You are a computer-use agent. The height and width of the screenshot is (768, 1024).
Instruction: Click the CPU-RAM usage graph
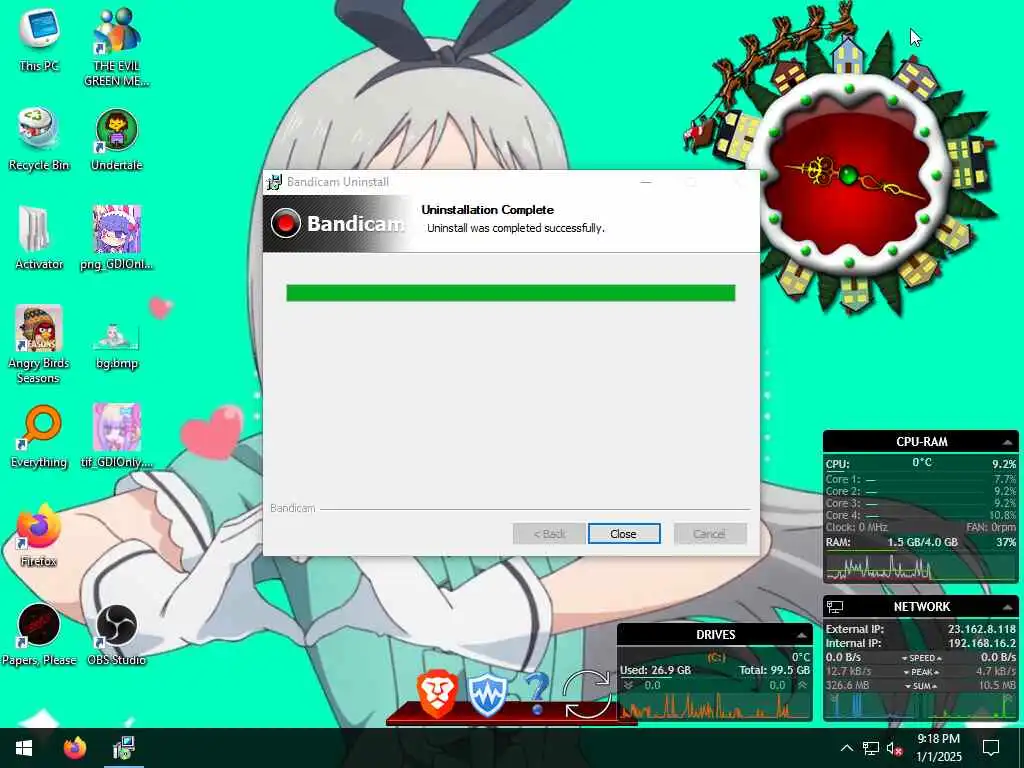point(921,566)
